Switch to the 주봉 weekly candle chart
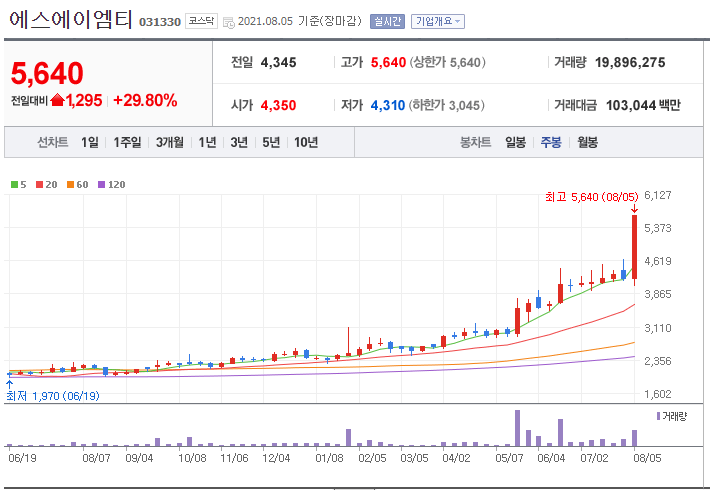The width and height of the screenshot is (710, 490). [x=551, y=143]
